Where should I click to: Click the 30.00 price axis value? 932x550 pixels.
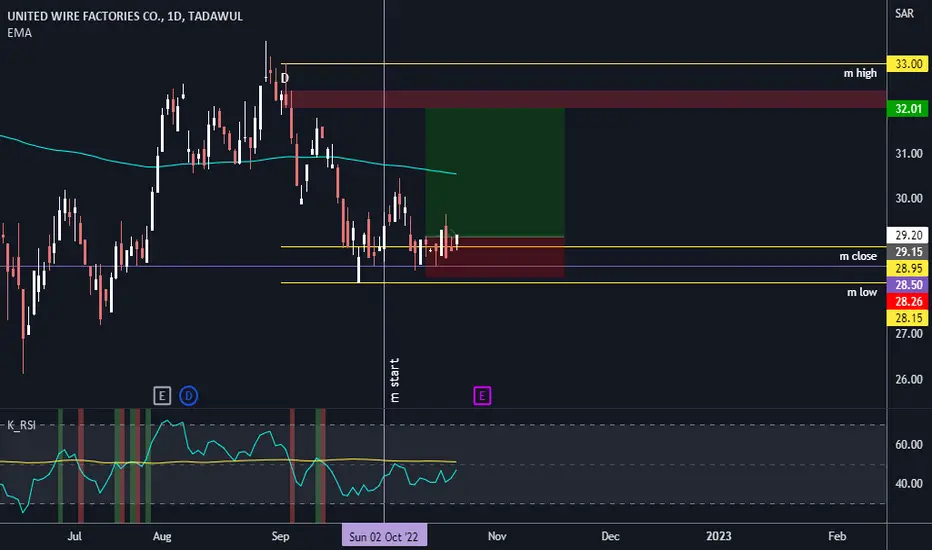pos(909,199)
